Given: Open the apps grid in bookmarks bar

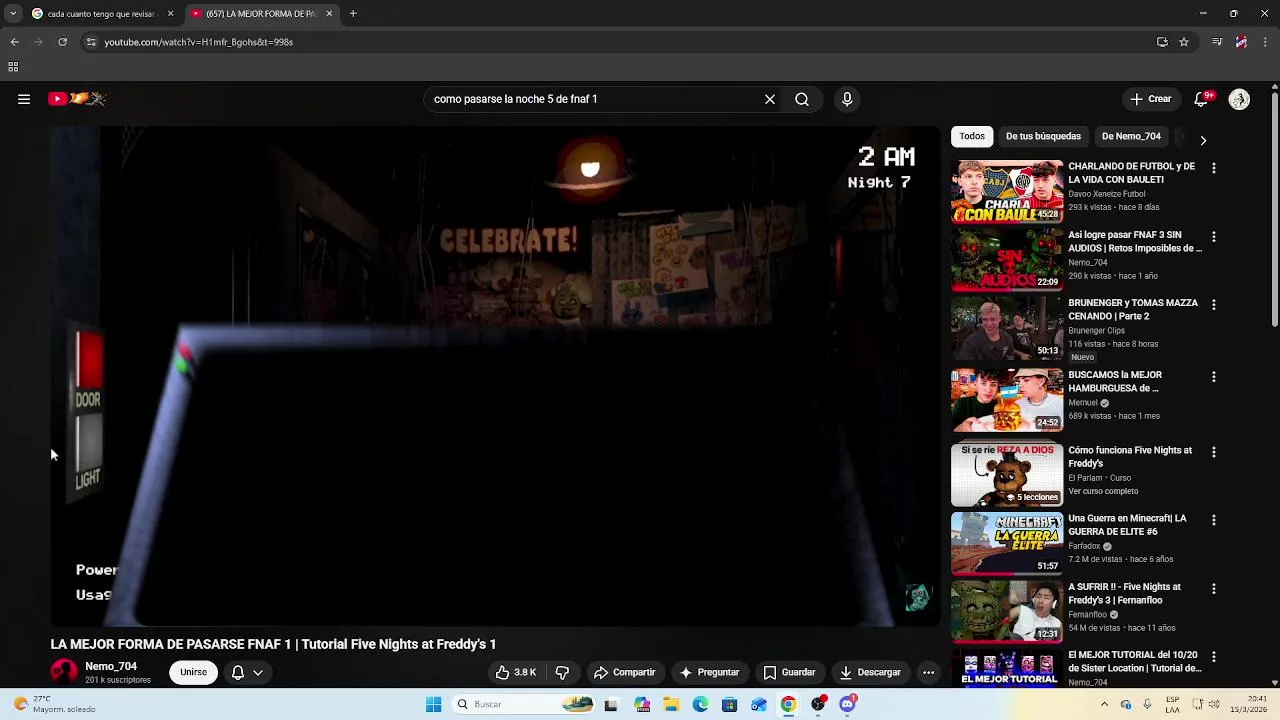Looking at the screenshot, I should click(13, 67).
